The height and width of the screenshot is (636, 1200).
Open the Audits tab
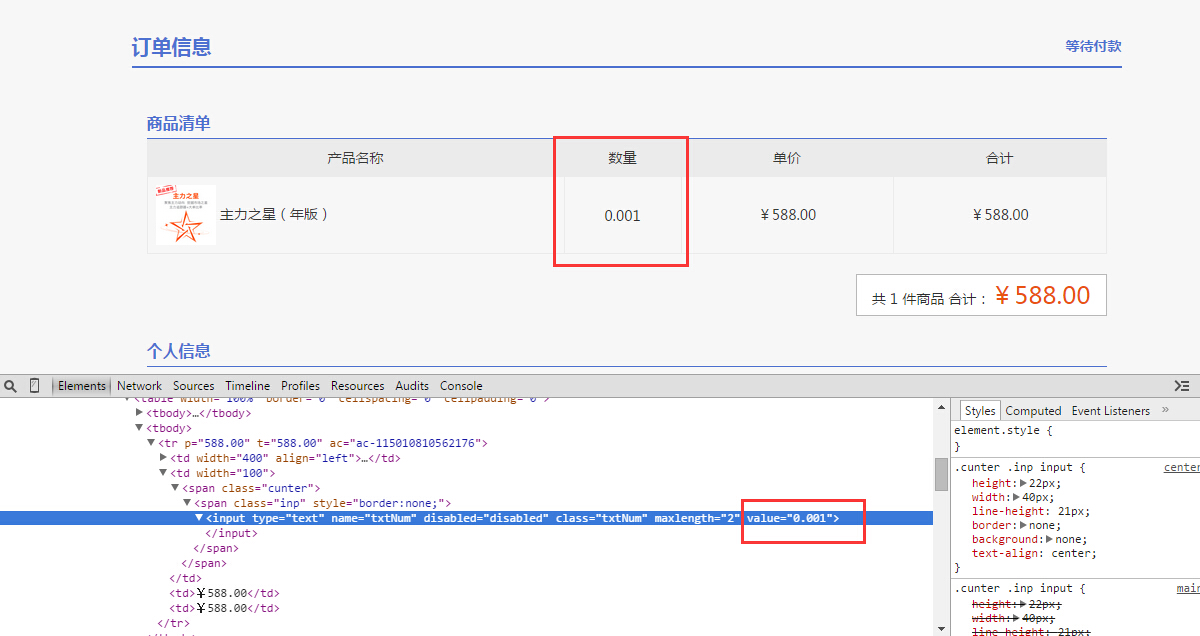[x=412, y=386]
